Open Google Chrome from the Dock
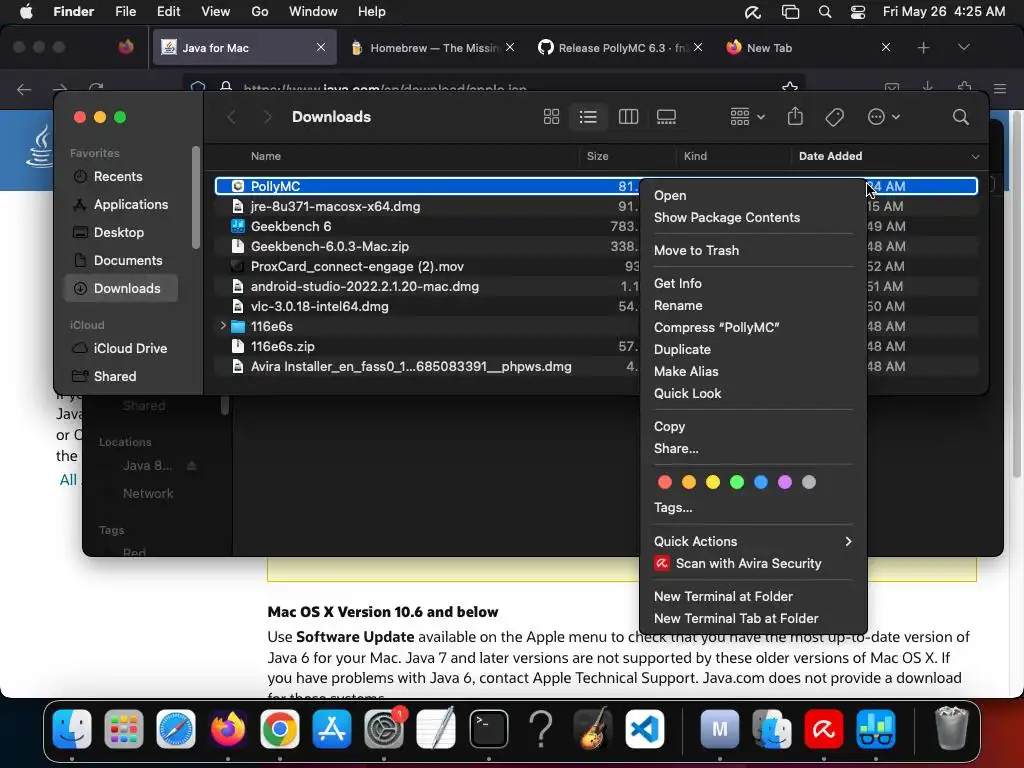The width and height of the screenshot is (1024, 768). tap(280, 729)
